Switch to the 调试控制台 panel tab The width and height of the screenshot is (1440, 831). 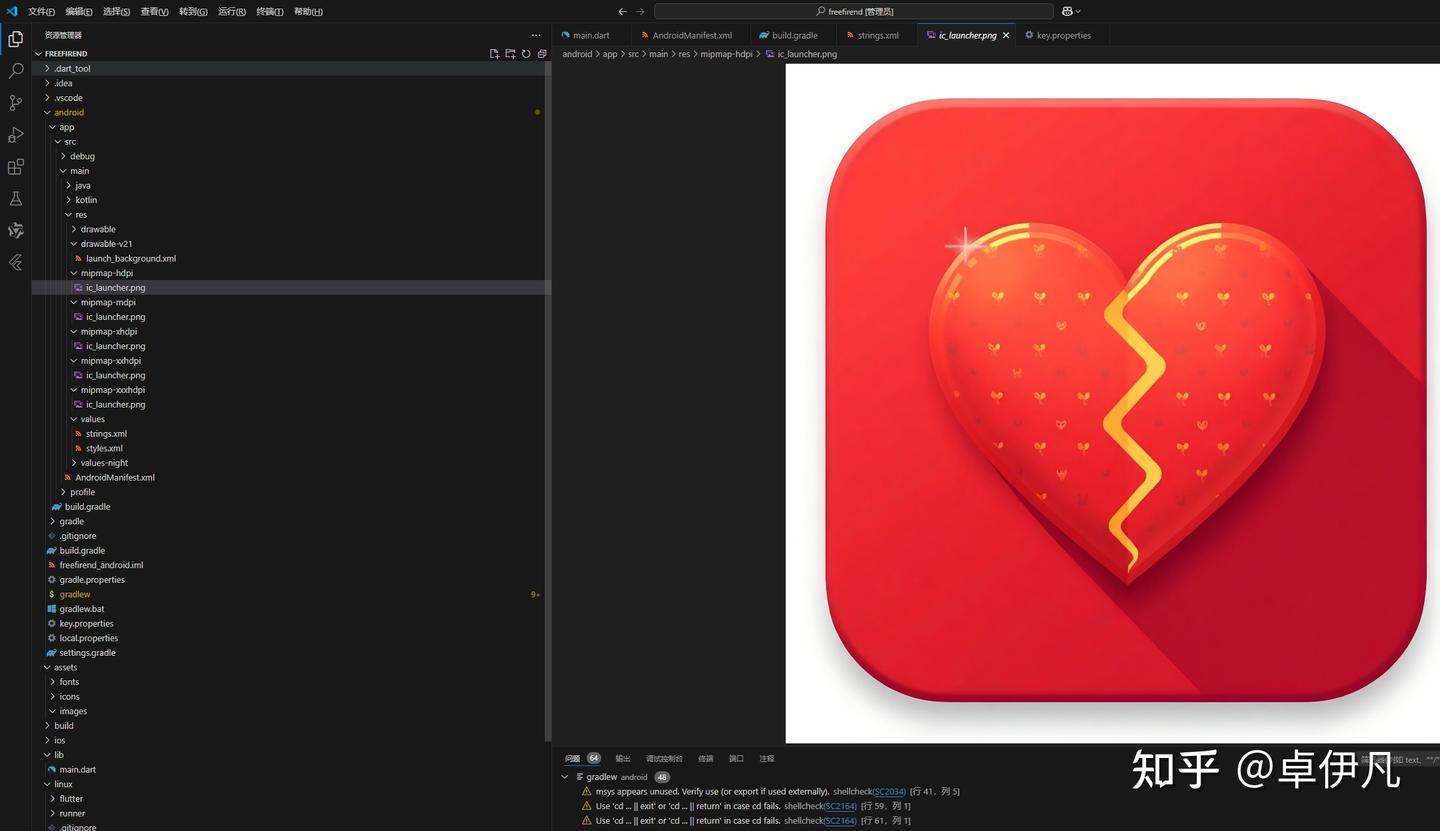click(x=664, y=759)
